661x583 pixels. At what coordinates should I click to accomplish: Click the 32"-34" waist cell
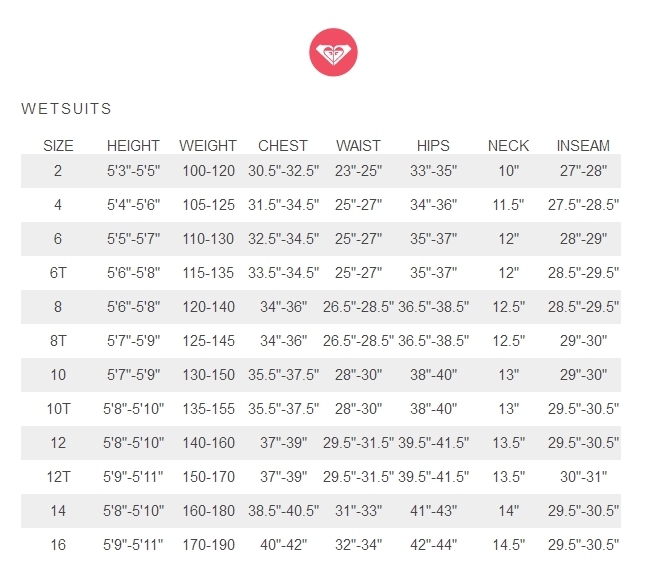pos(358,545)
